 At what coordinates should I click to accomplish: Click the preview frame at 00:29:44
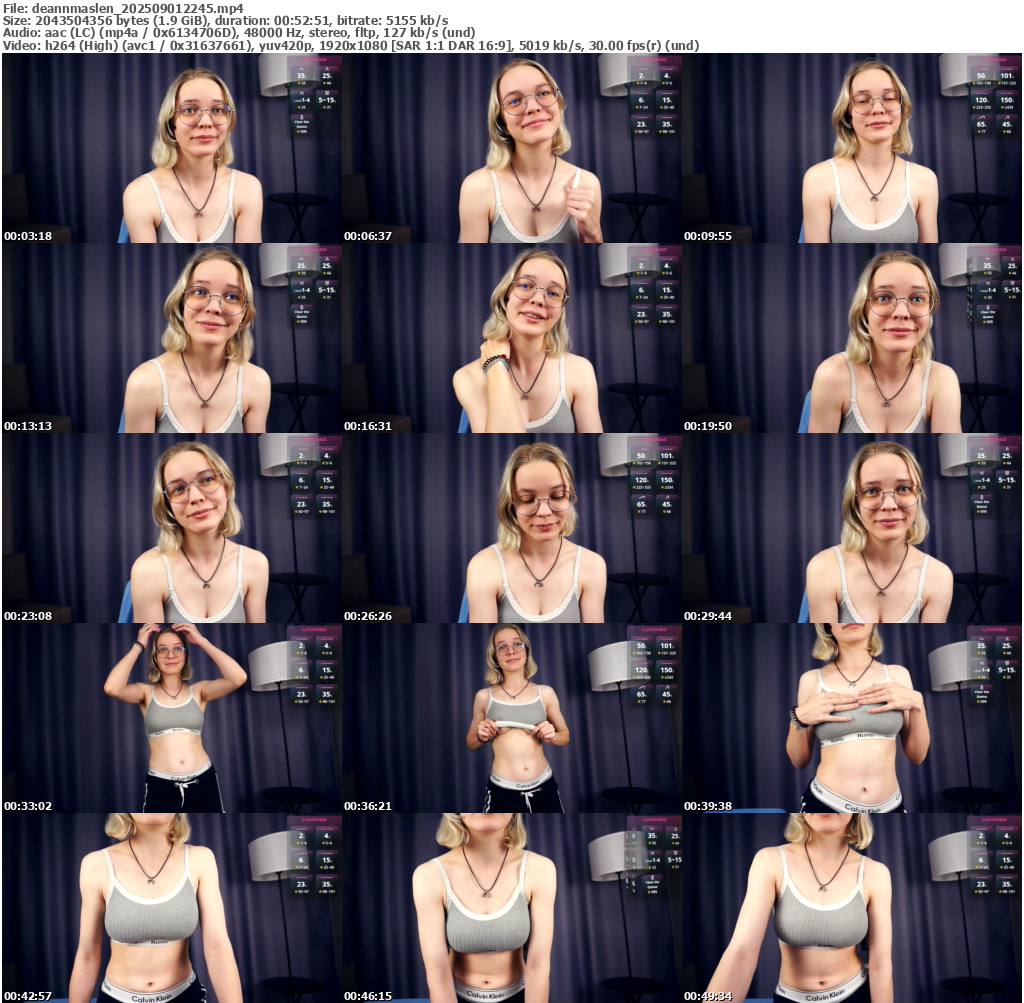click(x=852, y=528)
